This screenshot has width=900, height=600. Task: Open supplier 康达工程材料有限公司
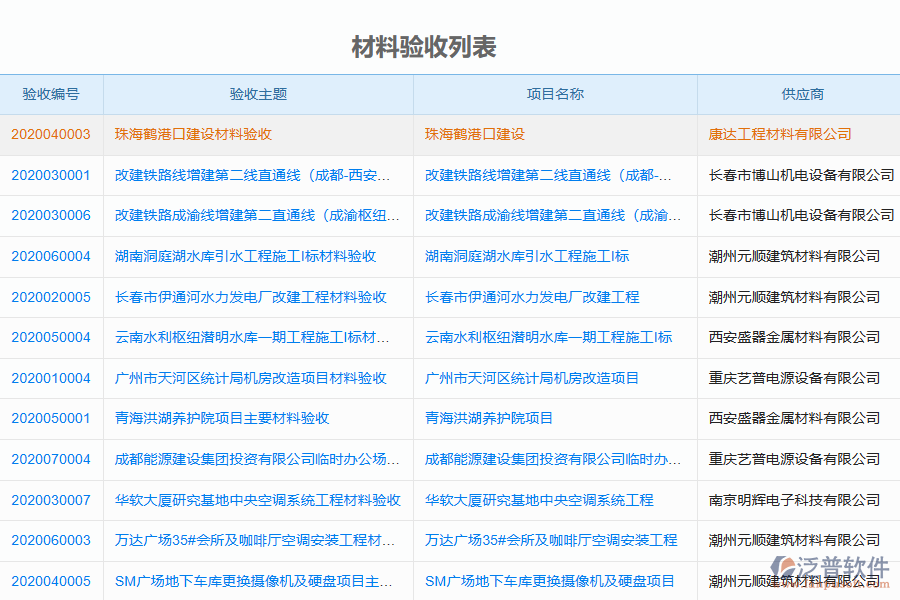click(780, 134)
